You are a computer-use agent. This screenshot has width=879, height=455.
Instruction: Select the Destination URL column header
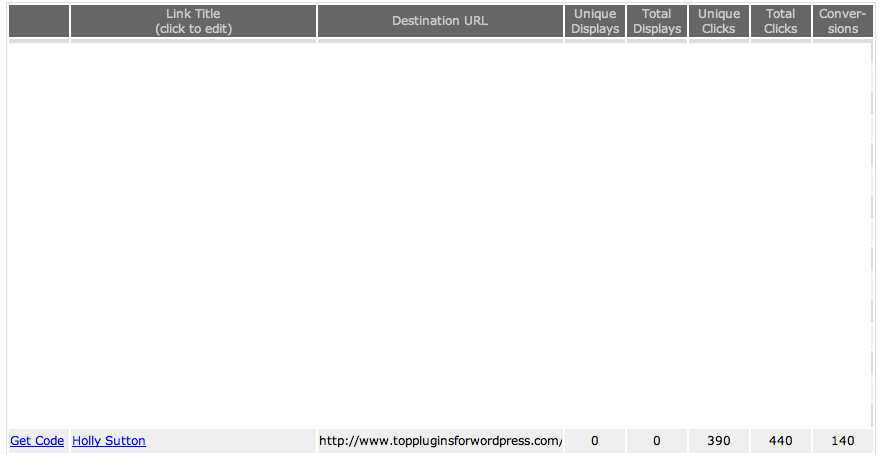pyautogui.click(x=440, y=21)
